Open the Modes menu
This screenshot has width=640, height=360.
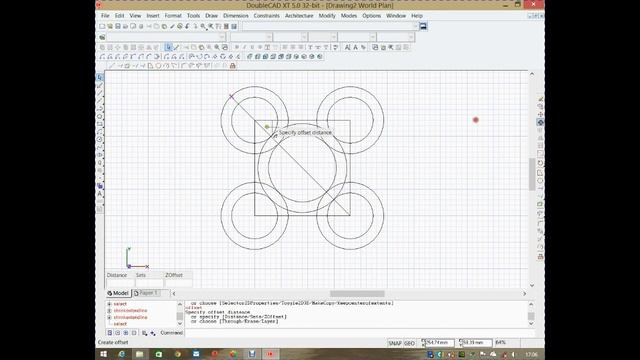349,16
